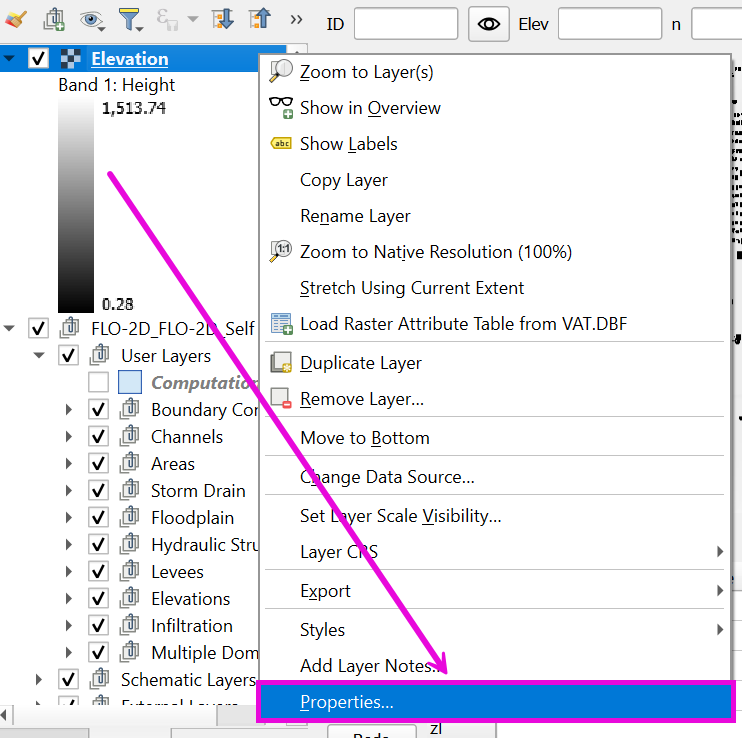Click the Elev input field
The width and height of the screenshot is (742, 738).
(609, 23)
